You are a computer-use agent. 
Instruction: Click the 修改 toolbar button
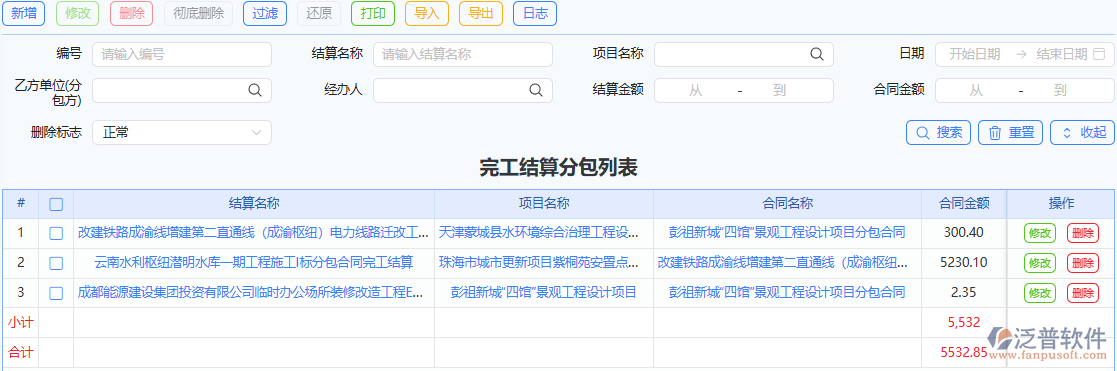pyautogui.click(x=78, y=14)
